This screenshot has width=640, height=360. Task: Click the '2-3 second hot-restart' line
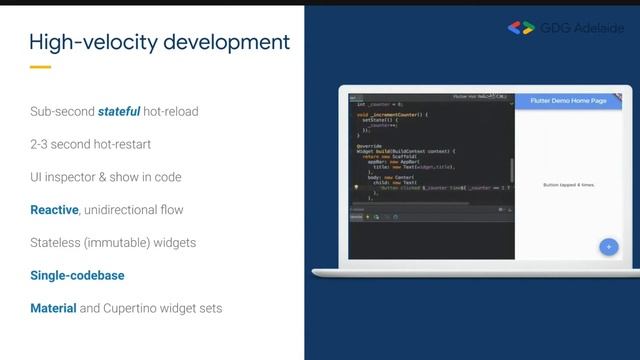pos(91,144)
